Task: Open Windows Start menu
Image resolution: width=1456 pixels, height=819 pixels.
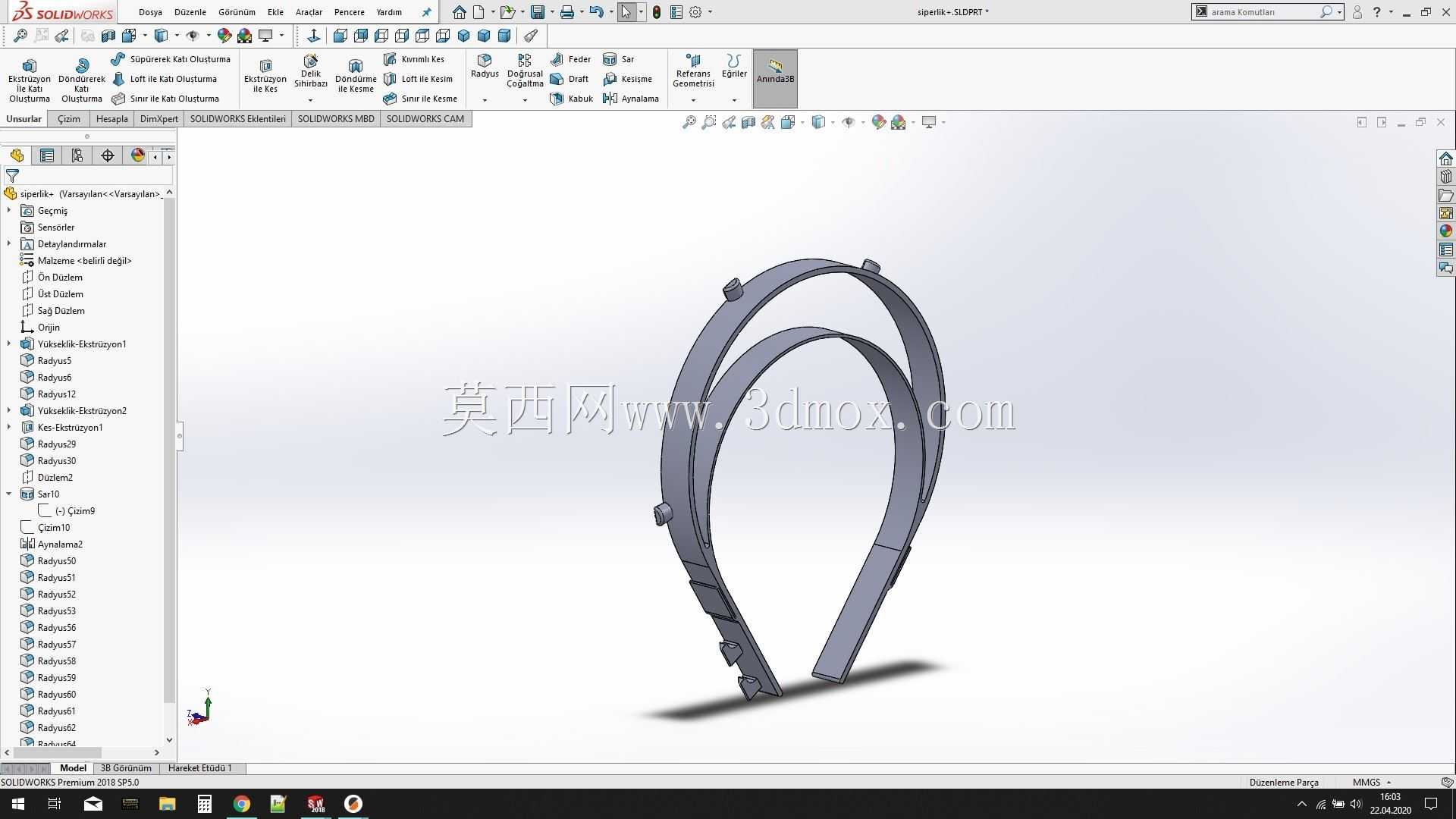Action: coord(18,804)
